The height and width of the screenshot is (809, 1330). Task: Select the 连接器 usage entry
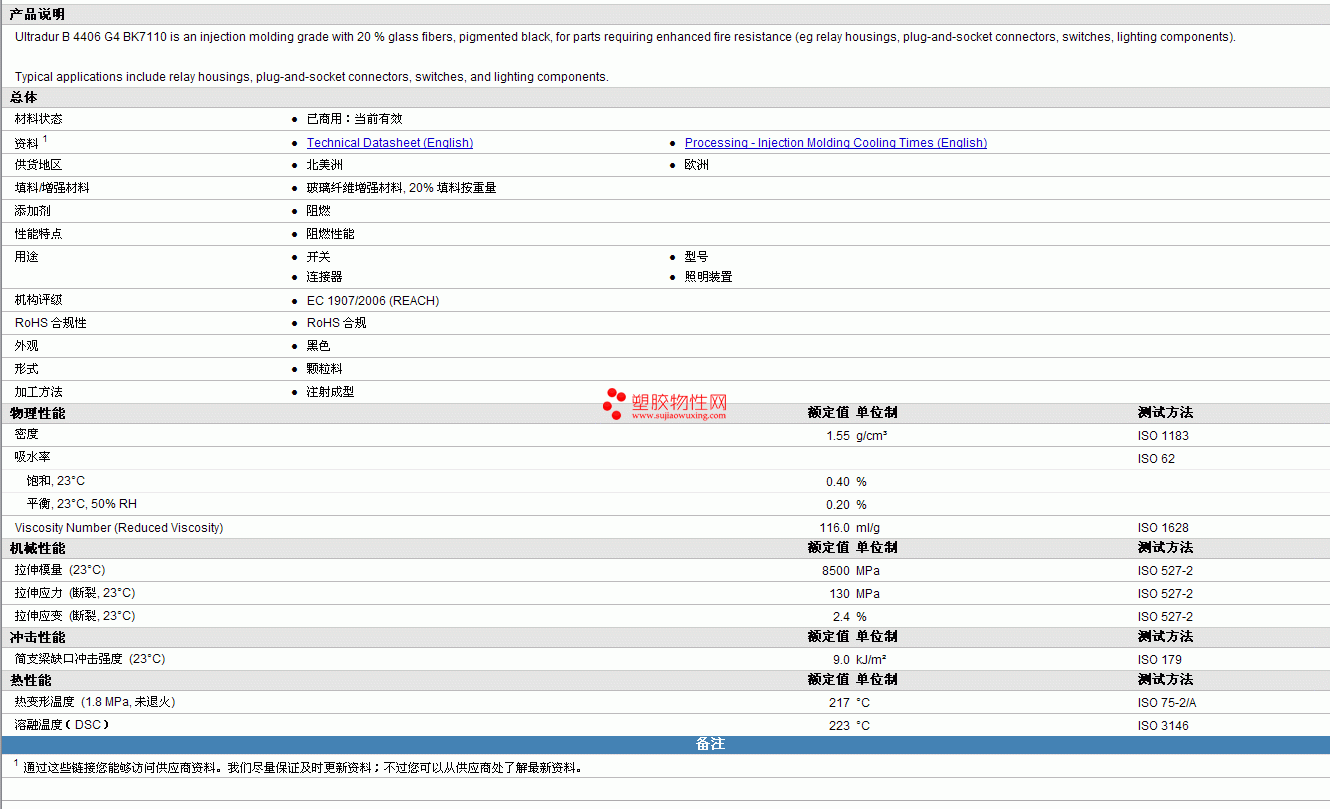(324, 277)
